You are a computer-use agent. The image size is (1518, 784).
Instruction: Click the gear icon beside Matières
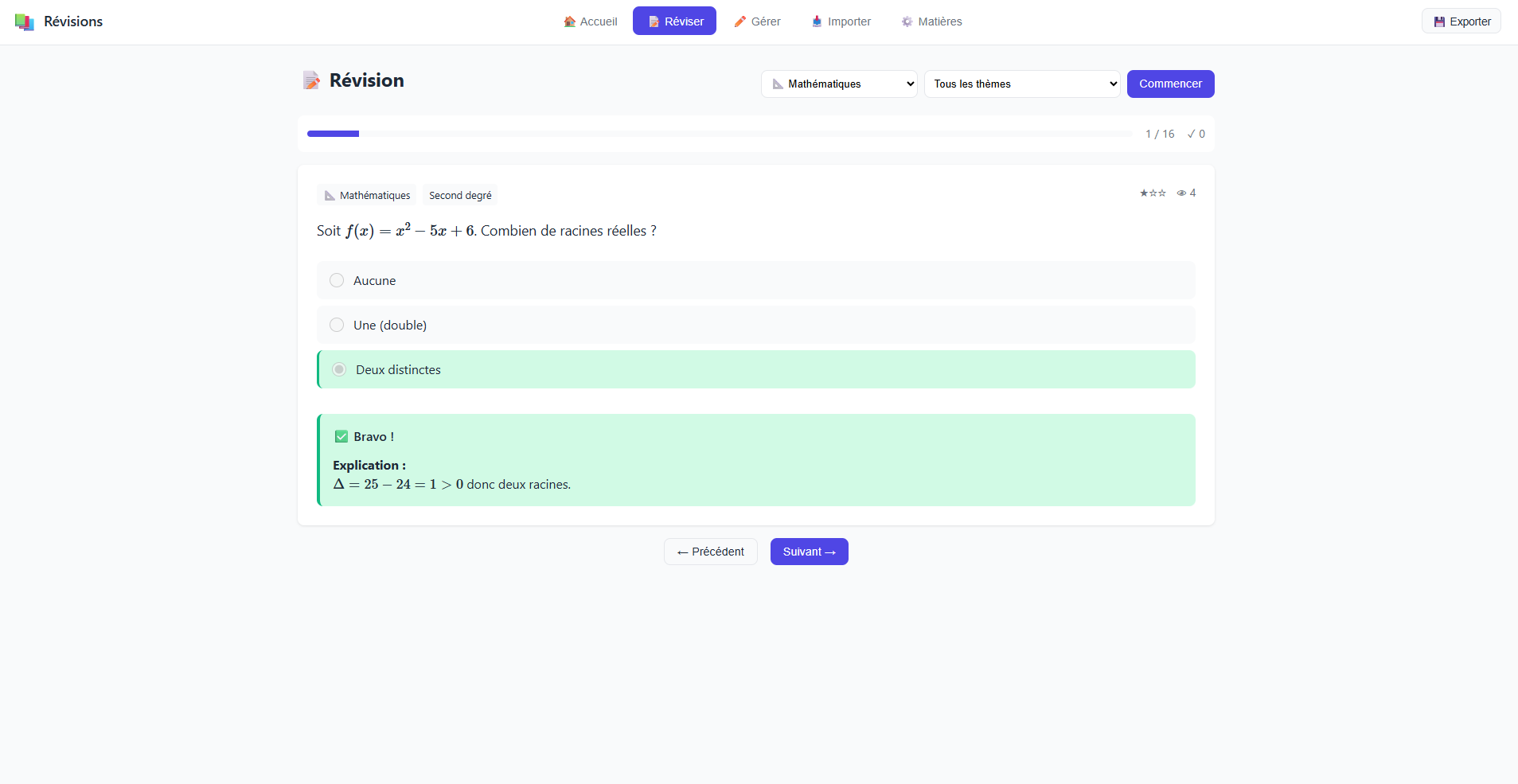tap(907, 21)
